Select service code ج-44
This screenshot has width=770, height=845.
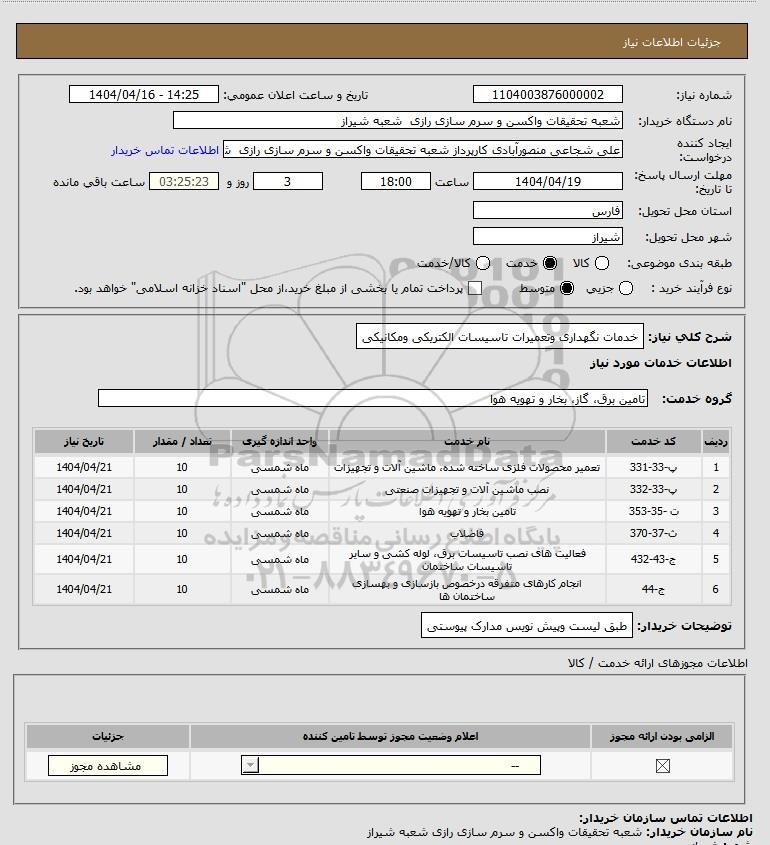coord(653,589)
